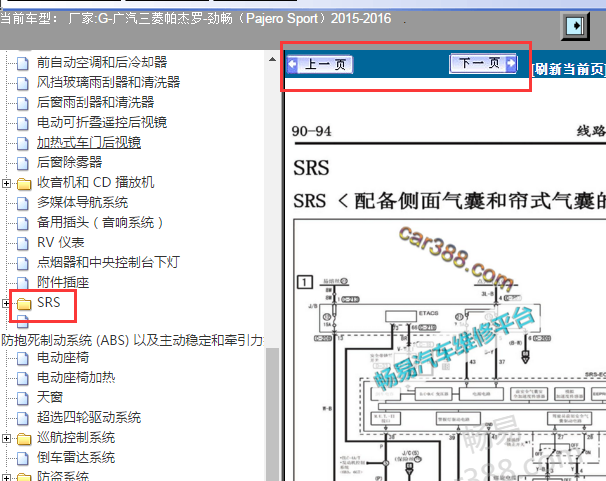Click document icon beside 多媒体导航系统
Image resolution: width=606 pixels, height=481 pixels.
click(23, 203)
